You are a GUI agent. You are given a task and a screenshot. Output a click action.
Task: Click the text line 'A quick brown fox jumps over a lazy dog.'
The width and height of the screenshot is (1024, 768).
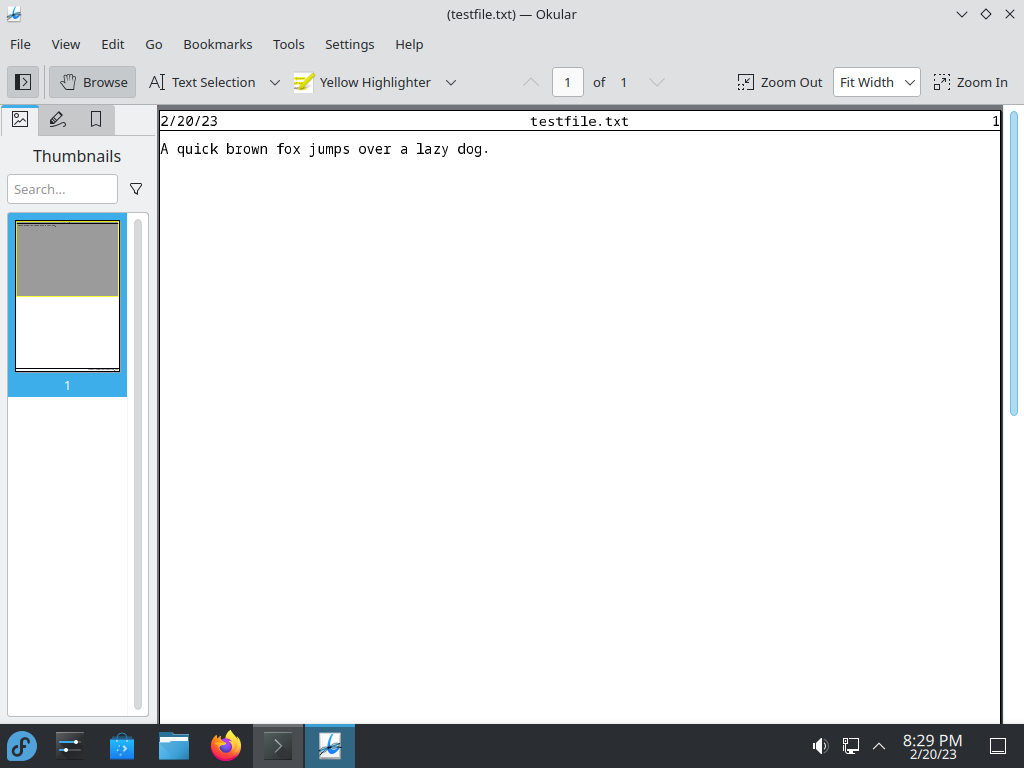[325, 149]
